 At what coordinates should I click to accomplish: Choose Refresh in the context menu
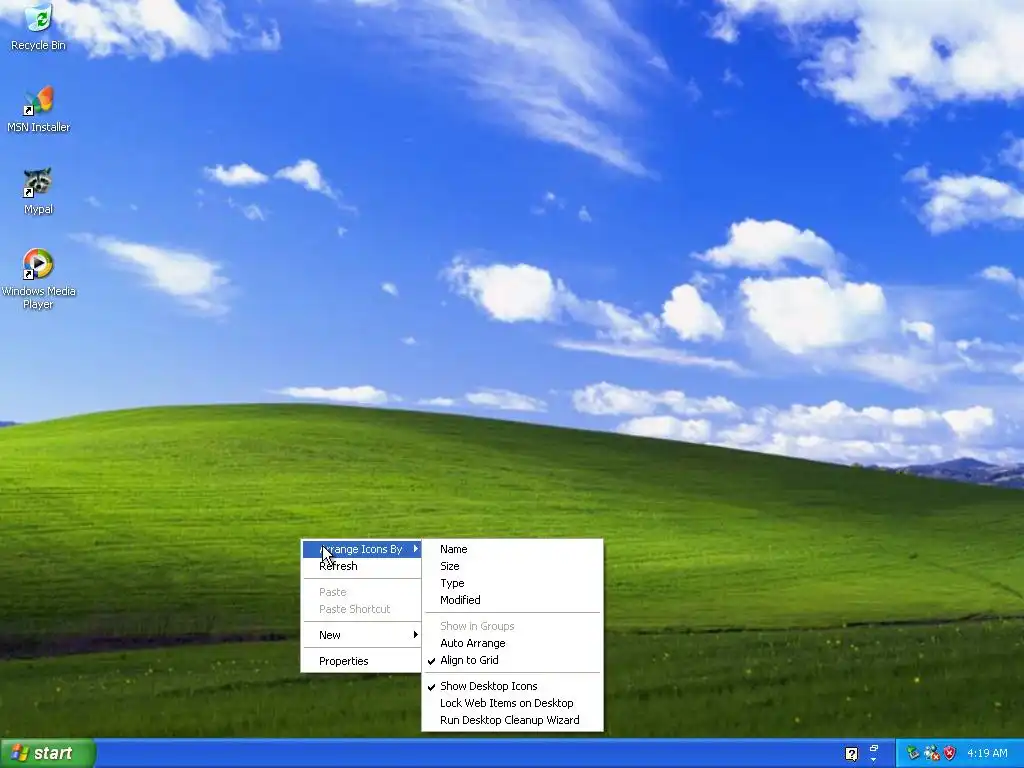[361, 566]
